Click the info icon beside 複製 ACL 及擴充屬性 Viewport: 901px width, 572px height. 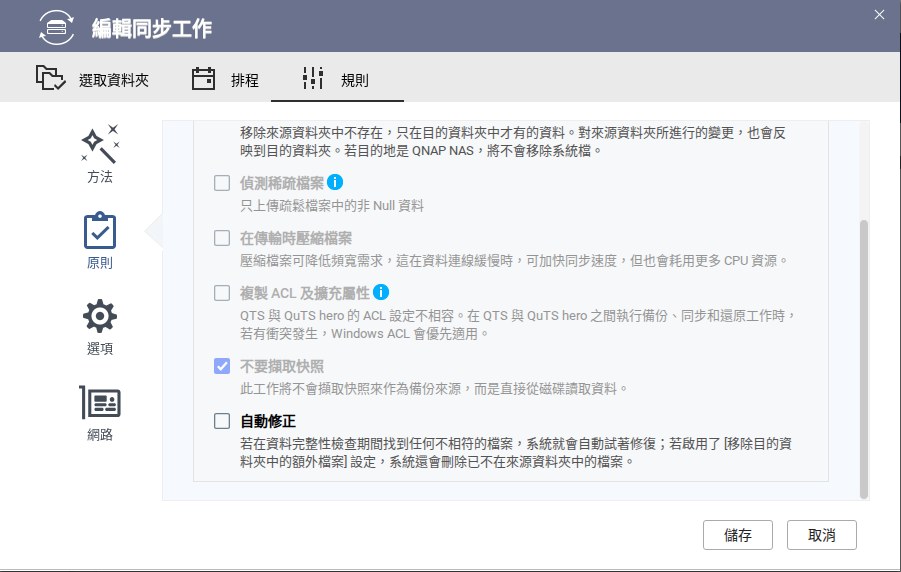click(x=381, y=292)
